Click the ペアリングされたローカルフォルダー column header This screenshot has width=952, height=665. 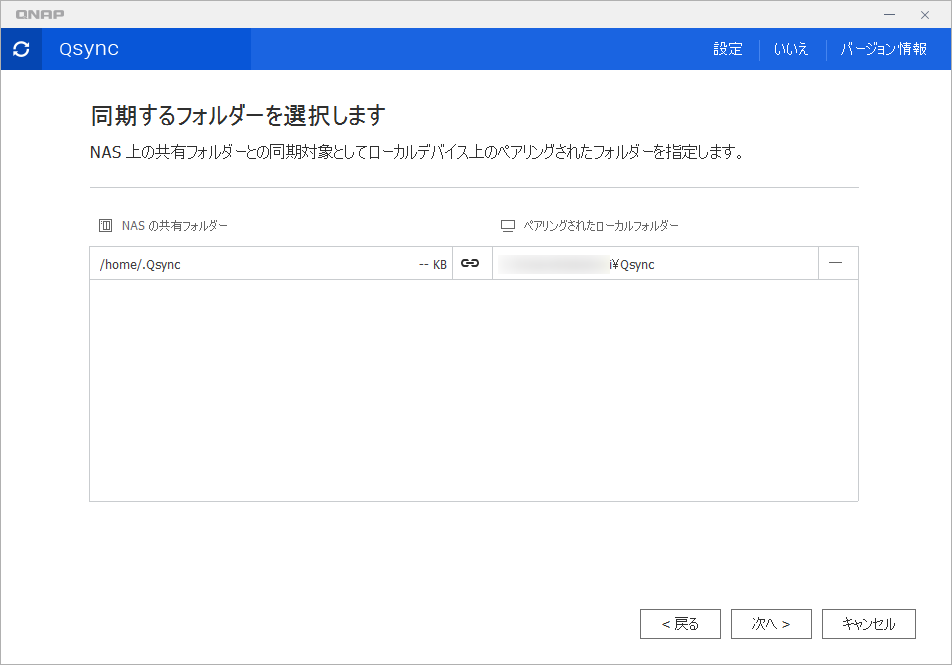coord(601,226)
